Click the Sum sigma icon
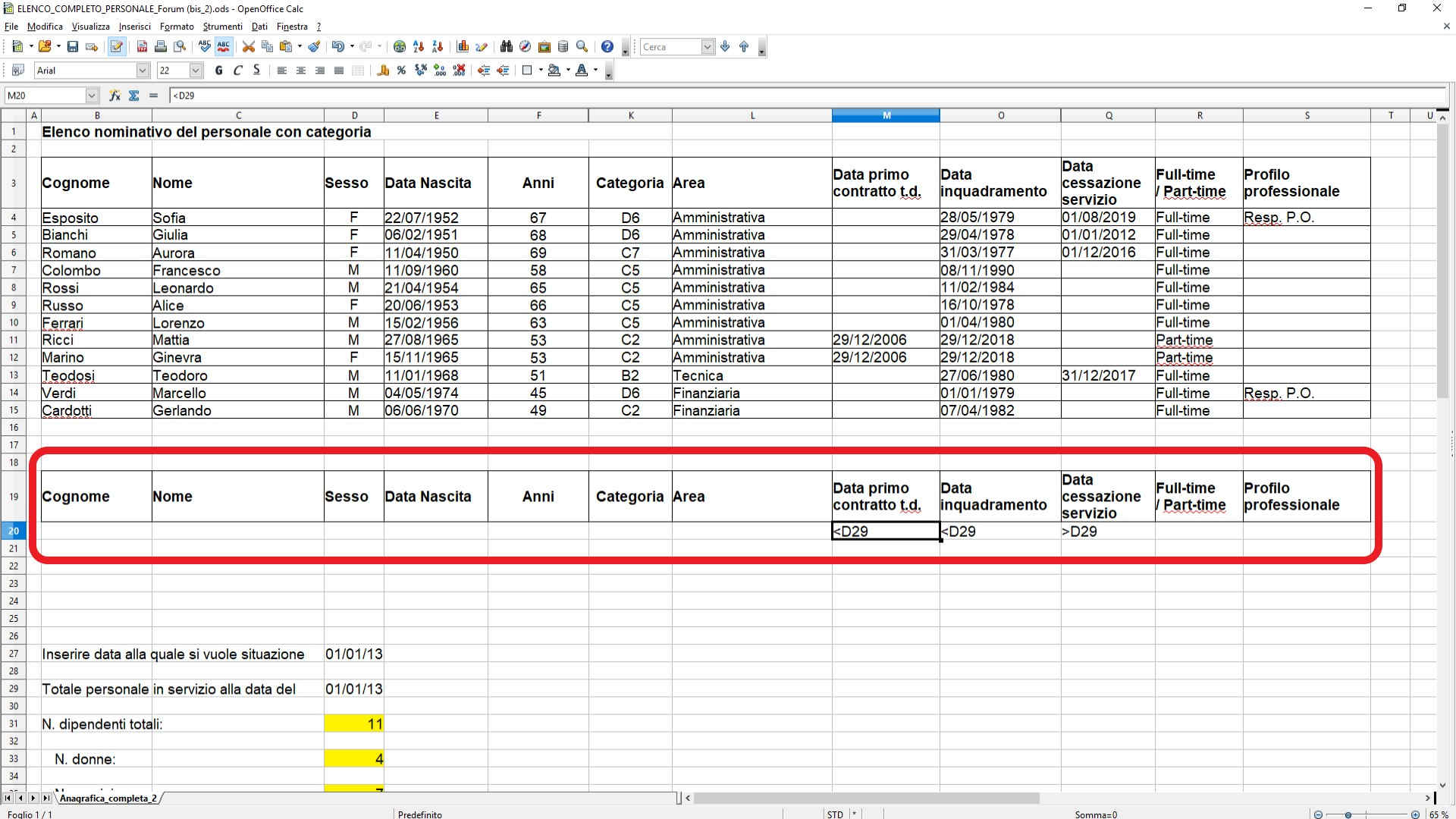 (134, 96)
